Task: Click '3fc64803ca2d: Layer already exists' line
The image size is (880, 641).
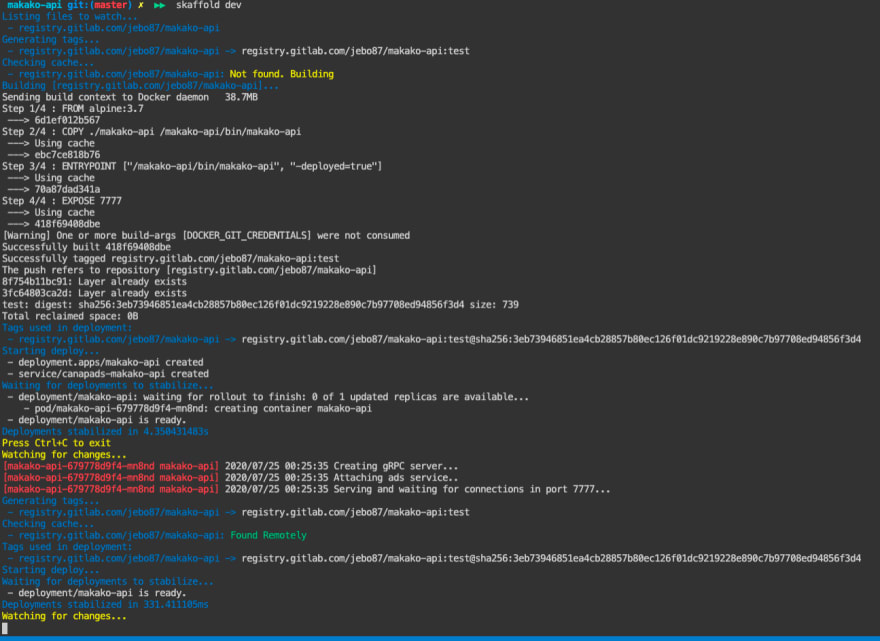Action: coord(94,294)
